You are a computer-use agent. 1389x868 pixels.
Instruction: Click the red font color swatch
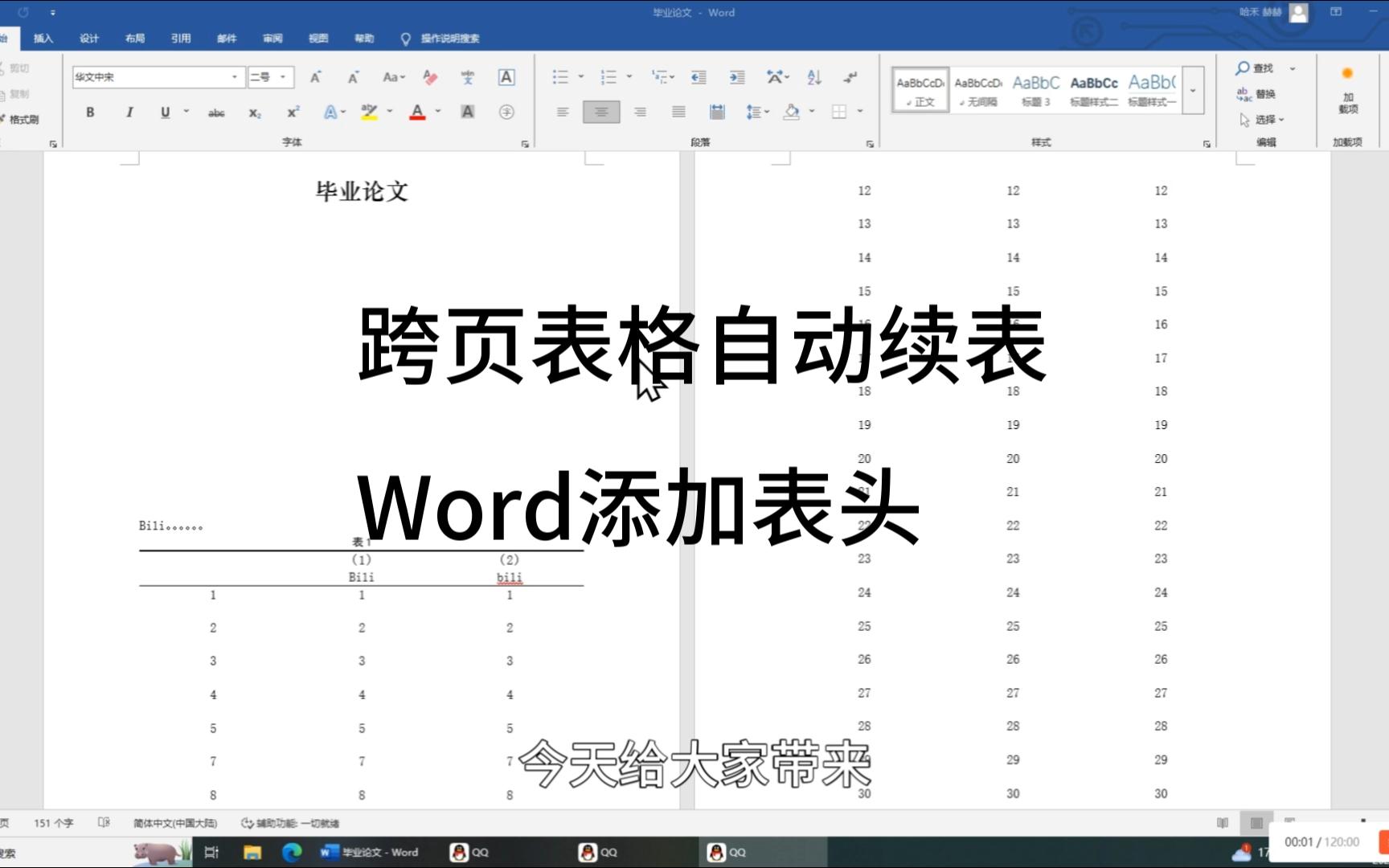coord(417,113)
